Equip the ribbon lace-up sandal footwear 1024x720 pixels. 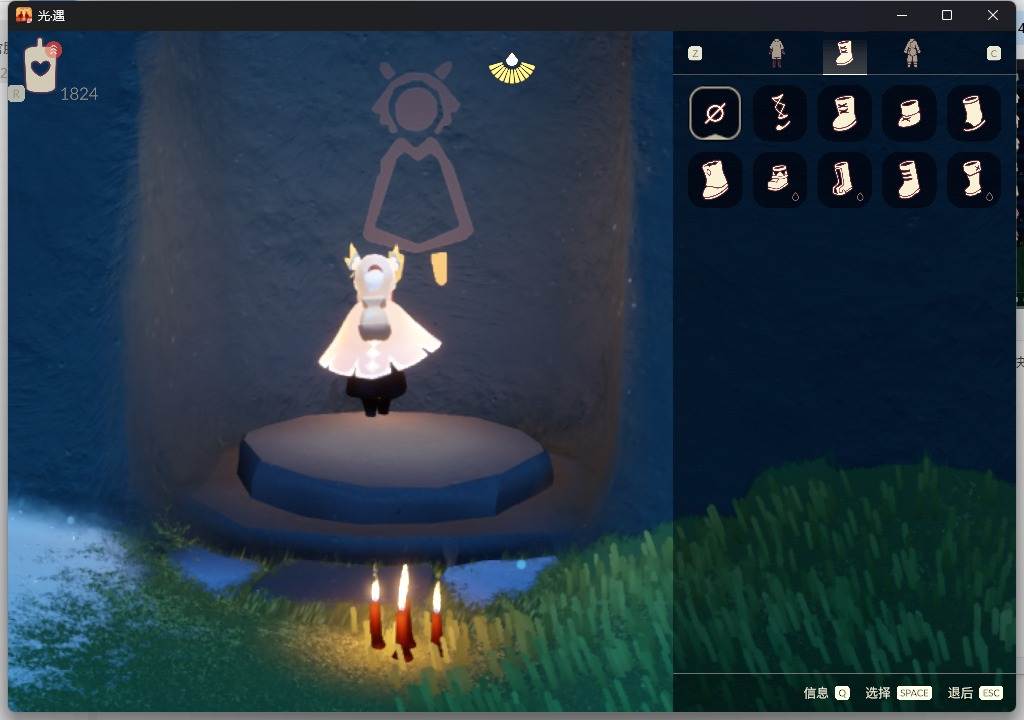click(x=780, y=113)
